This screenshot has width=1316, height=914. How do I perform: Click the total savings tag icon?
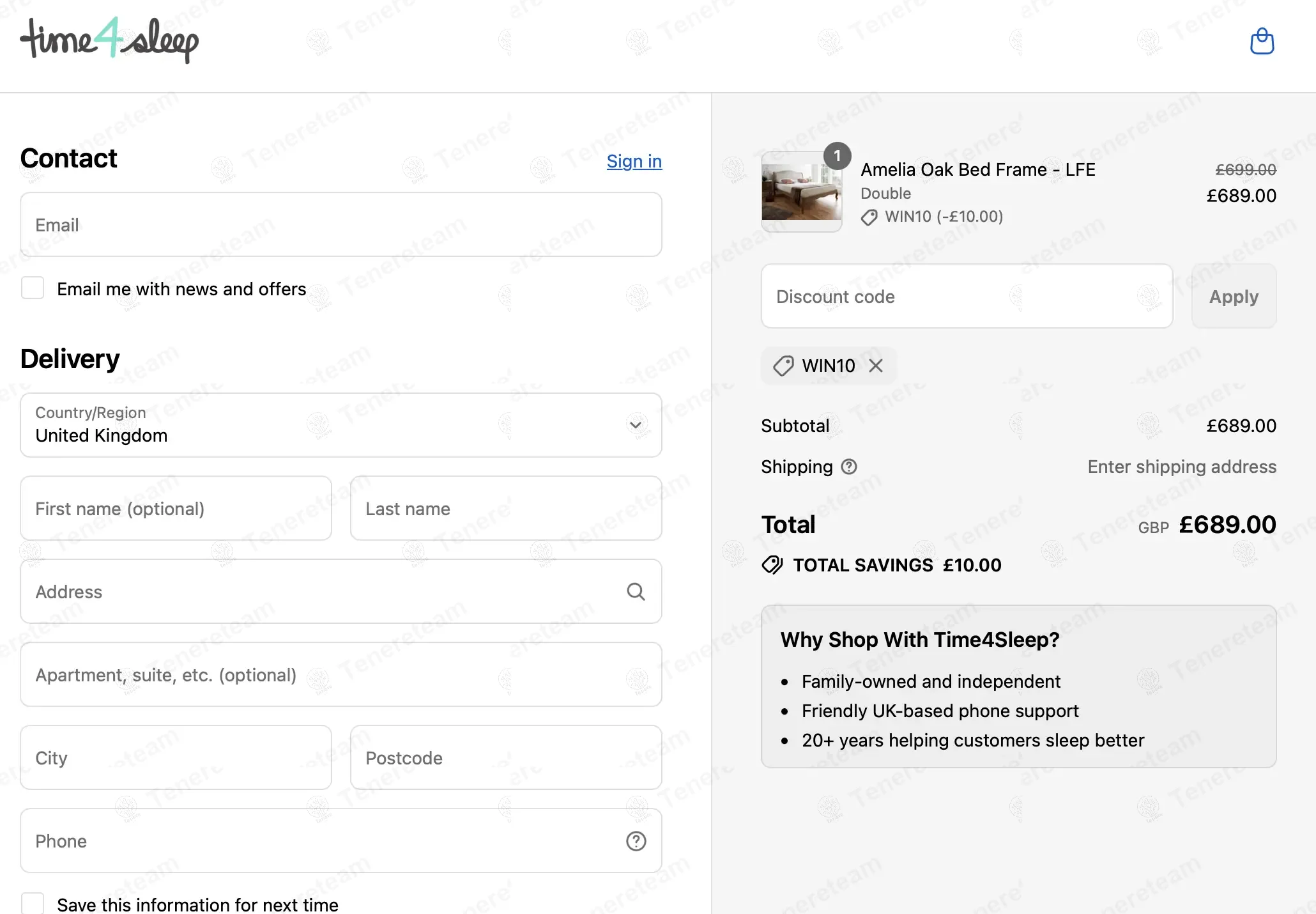[772, 565]
